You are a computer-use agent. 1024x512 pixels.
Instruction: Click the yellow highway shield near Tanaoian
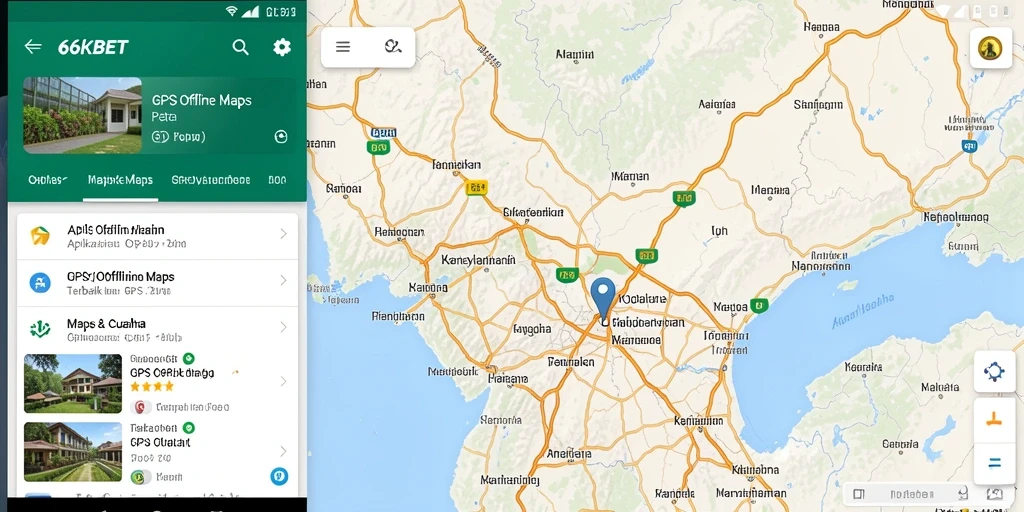point(477,188)
